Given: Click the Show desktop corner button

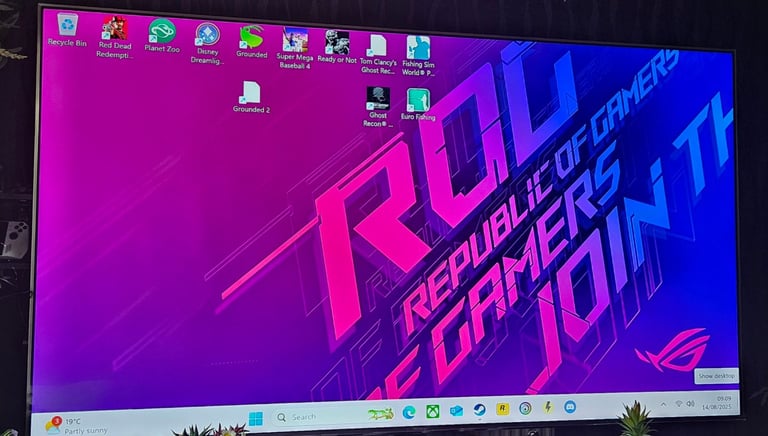Looking at the screenshot, I should pyautogui.click(x=717, y=376).
